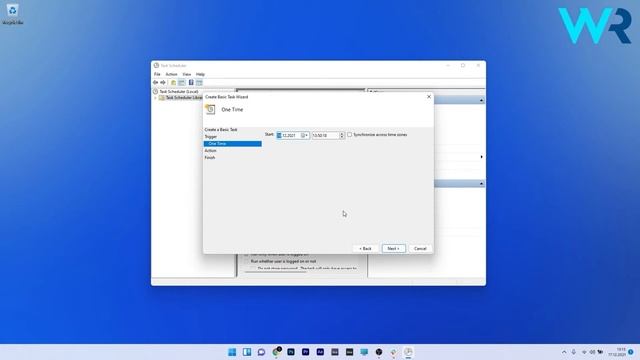The image size is (640, 360).
Task: Open the Start date calendar dropdown
Action: coord(305,135)
